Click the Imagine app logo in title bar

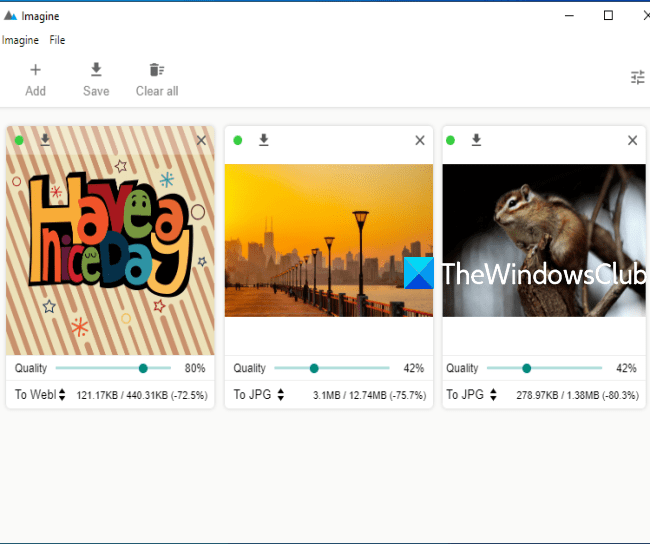click(10, 16)
